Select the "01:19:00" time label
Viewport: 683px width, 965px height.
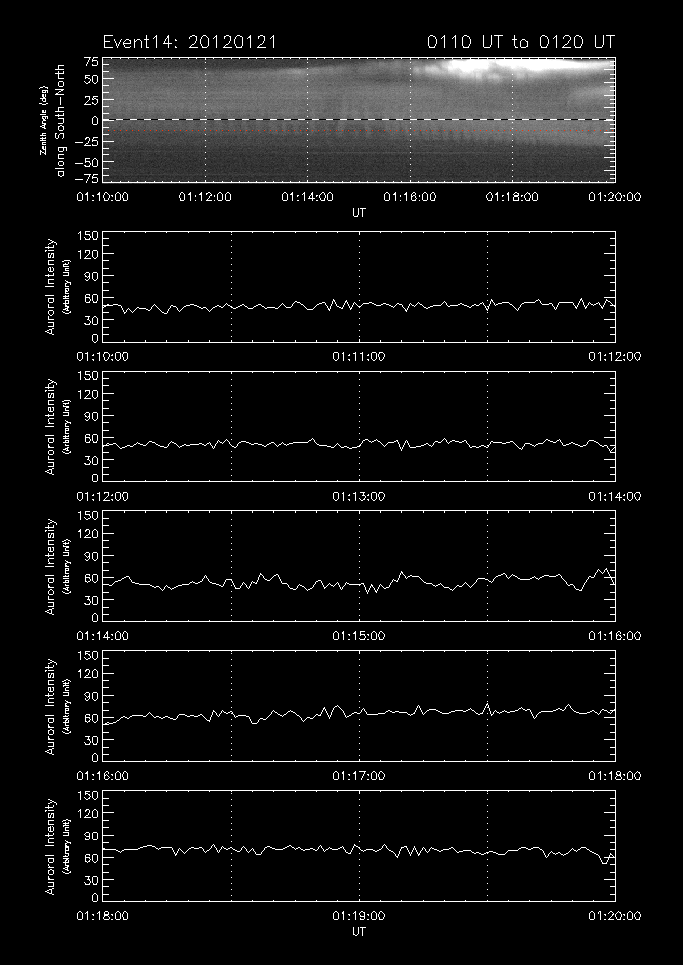359,916
